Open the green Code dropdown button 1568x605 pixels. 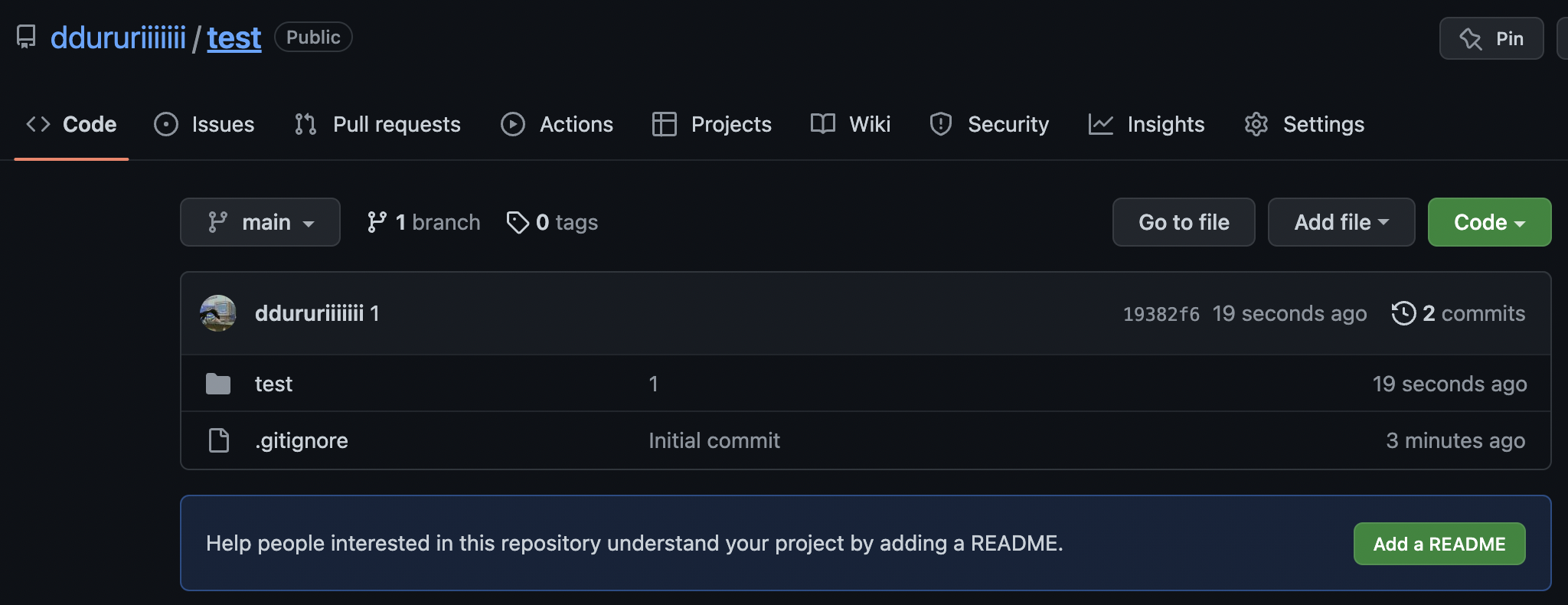coord(1489,222)
